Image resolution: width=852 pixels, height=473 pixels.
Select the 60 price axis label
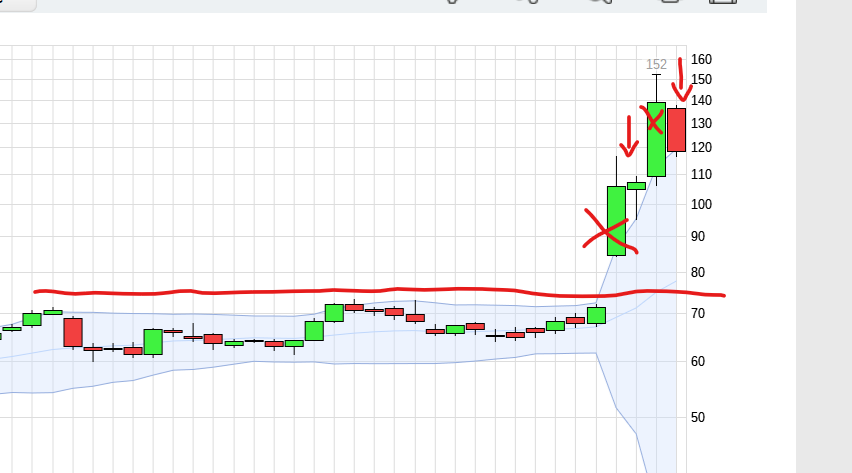(x=698, y=362)
